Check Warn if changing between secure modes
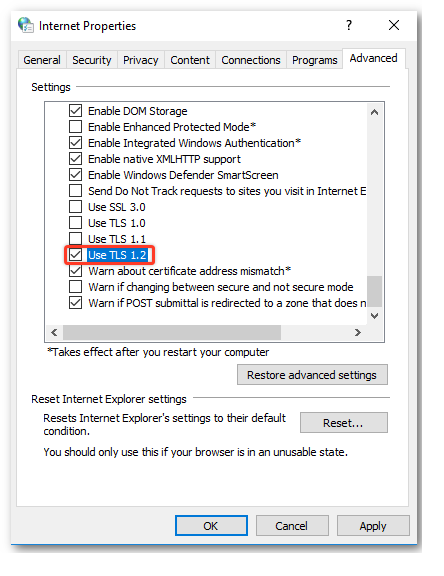This screenshot has width=444, height=576. (76, 287)
